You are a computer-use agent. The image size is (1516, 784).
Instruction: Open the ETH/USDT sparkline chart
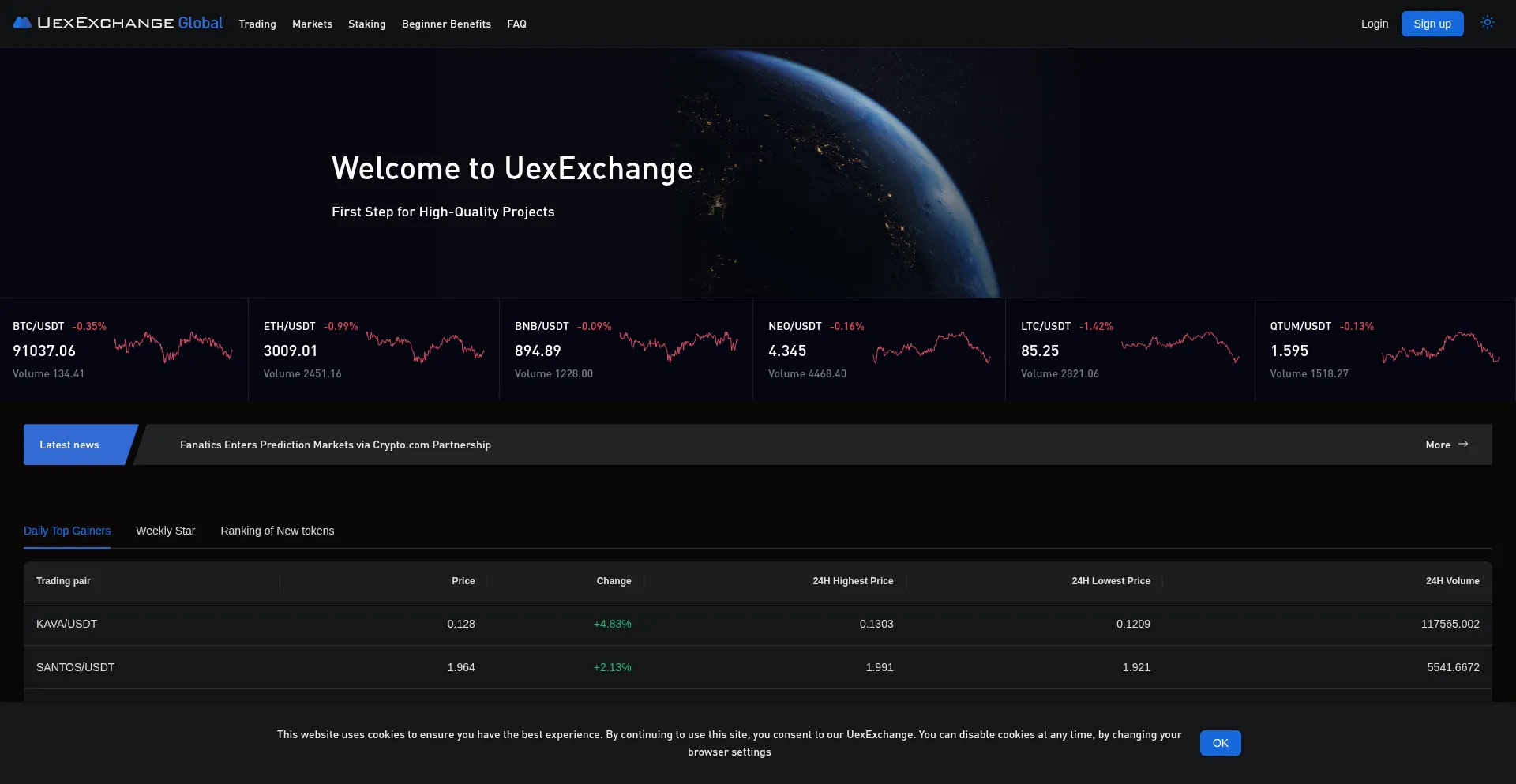point(425,347)
